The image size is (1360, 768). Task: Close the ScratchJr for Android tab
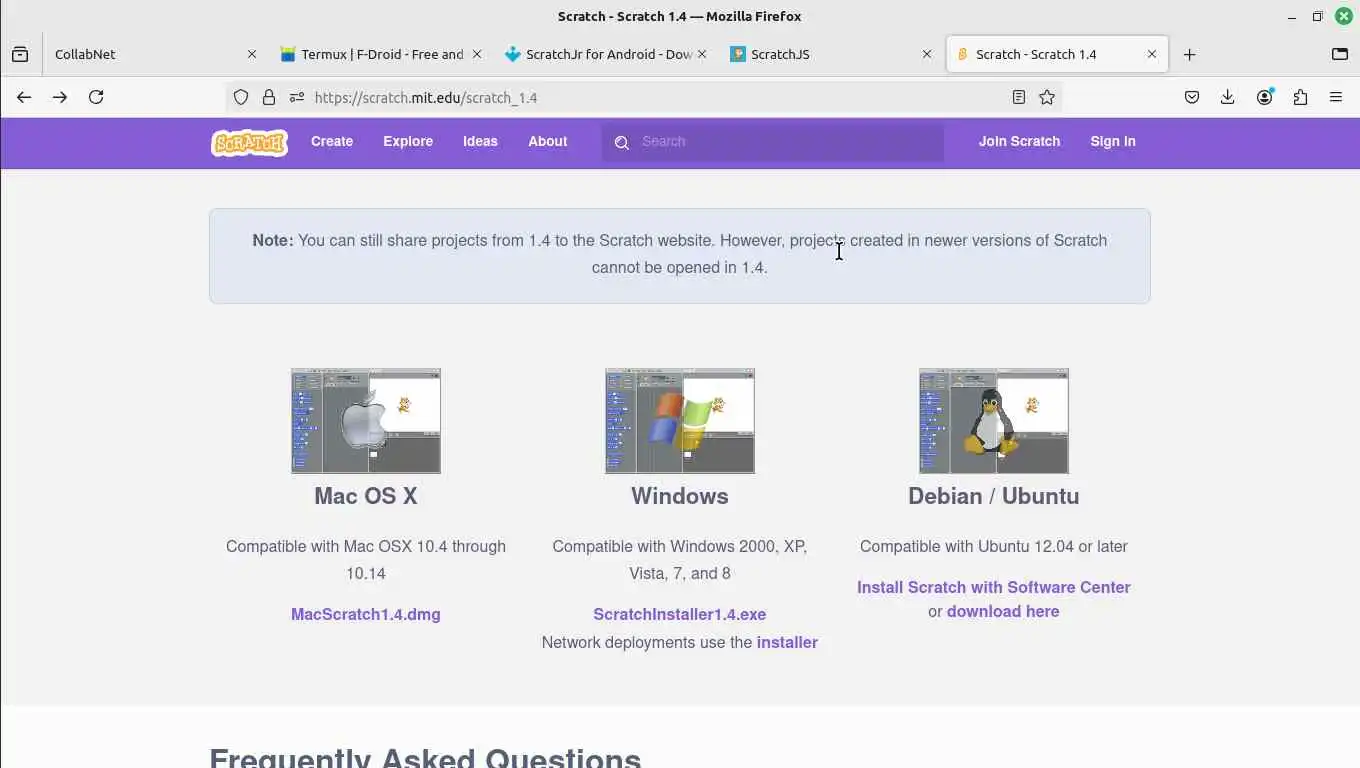tap(702, 54)
